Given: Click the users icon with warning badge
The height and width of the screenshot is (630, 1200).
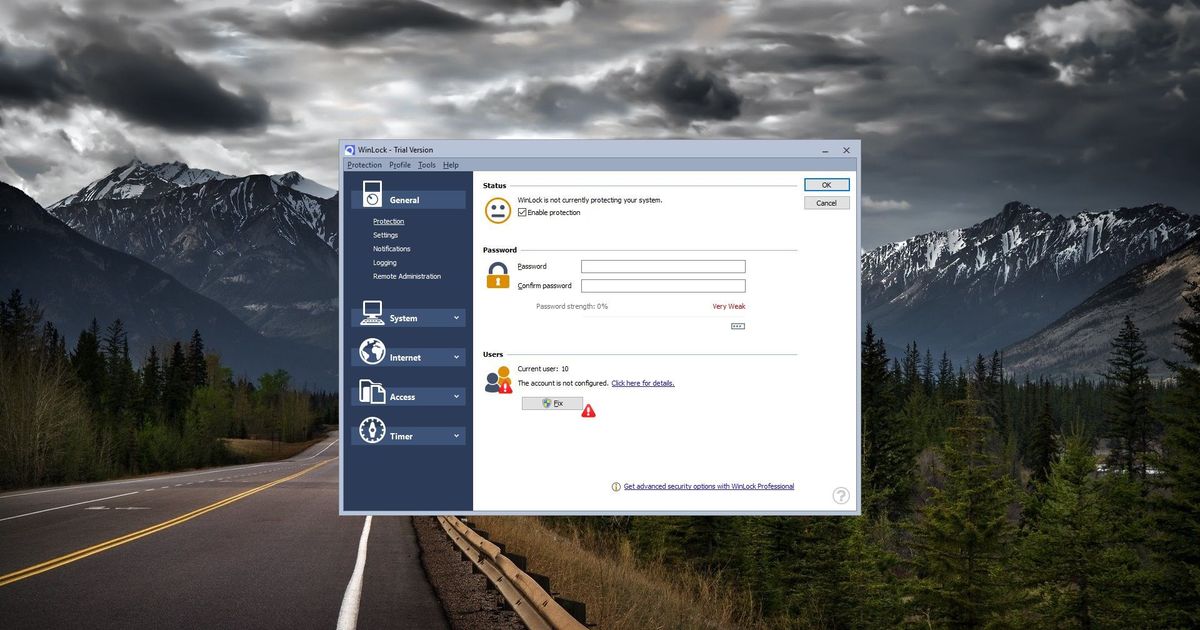Looking at the screenshot, I should tap(498, 380).
